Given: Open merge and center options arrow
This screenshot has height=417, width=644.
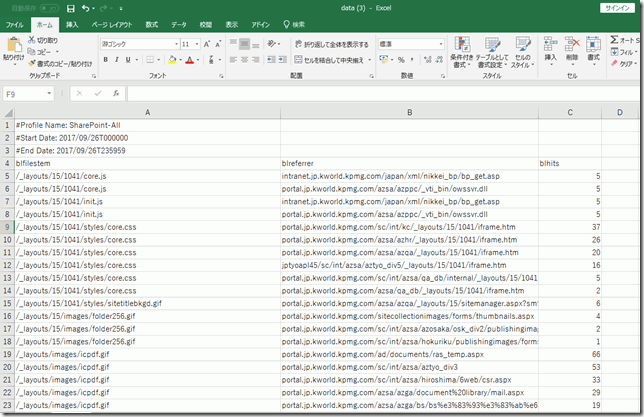Looking at the screenshot, I should [370, 60].
